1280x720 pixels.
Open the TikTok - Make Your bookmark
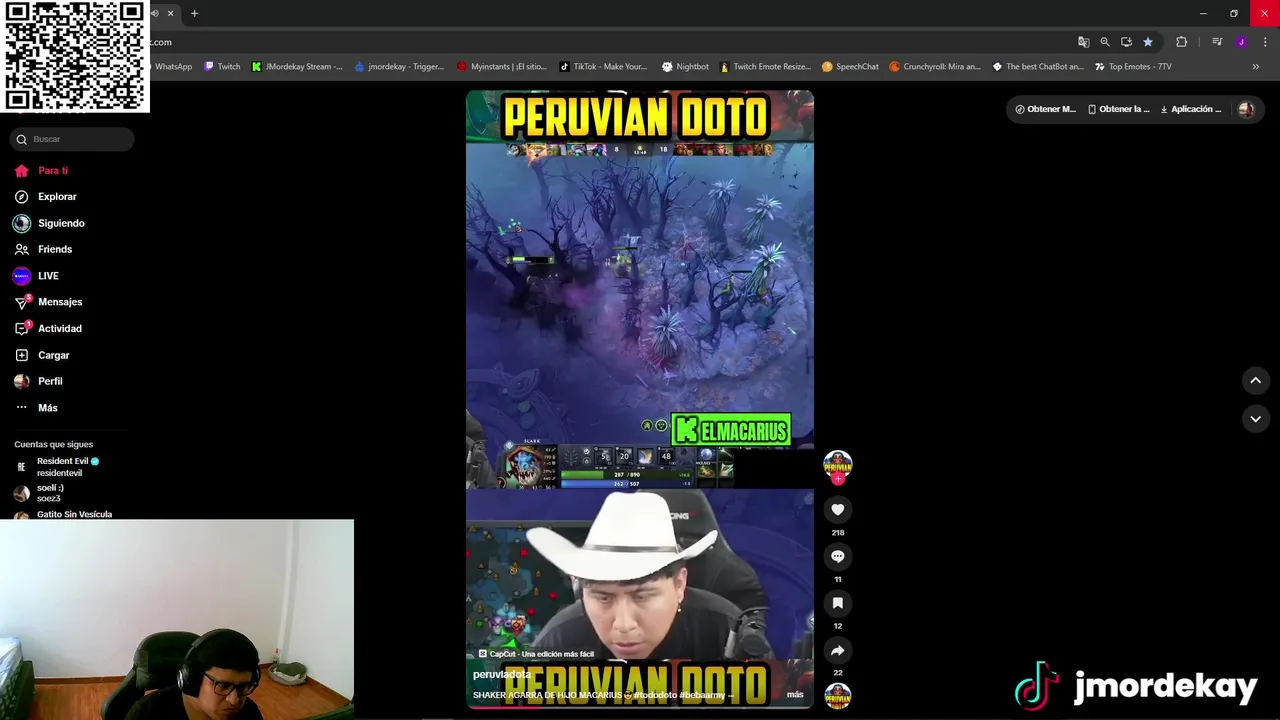[x=603, y=67]
